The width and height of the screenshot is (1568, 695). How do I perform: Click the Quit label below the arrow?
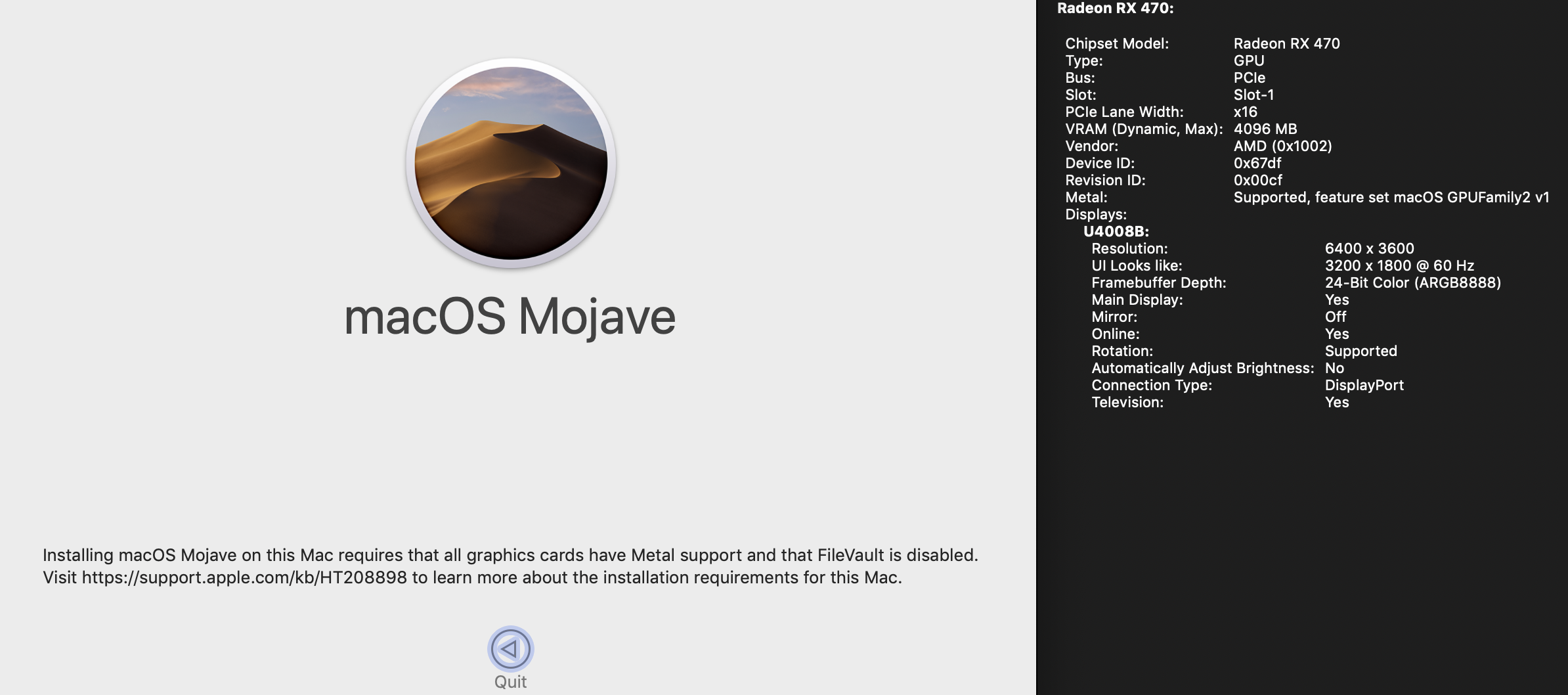click(512, 682)
